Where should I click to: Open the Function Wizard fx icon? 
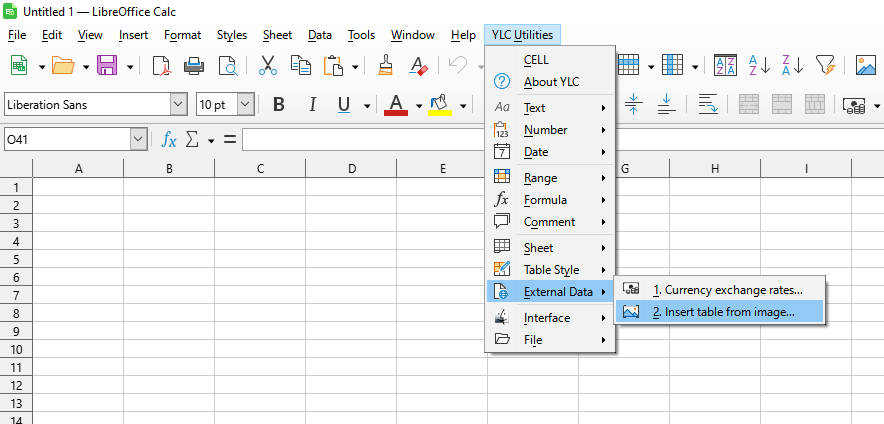pyautogui.click(x=169, y=139)
